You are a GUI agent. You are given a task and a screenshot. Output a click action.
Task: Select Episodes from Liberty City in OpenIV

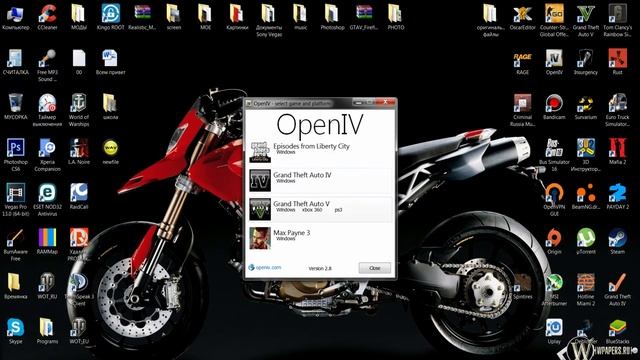[x=320, y=152]
